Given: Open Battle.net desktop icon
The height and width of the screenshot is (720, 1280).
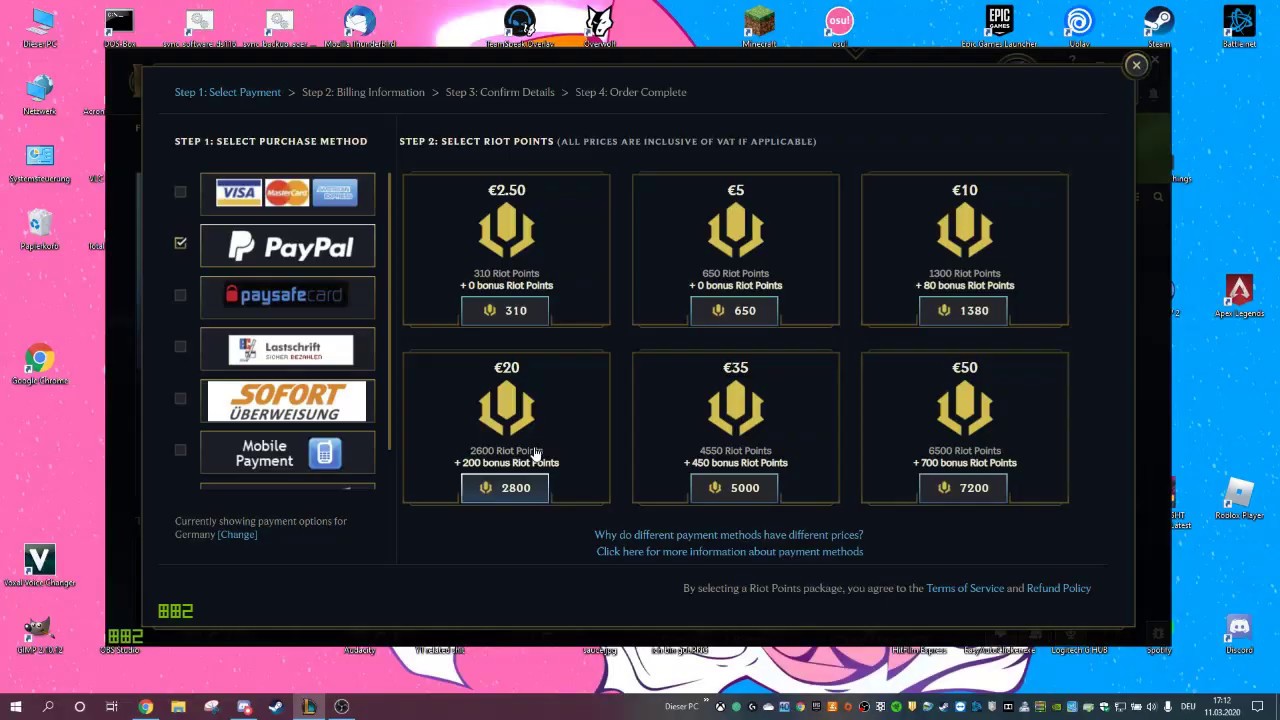Looking at the screenshot, I should [1239, 28].
